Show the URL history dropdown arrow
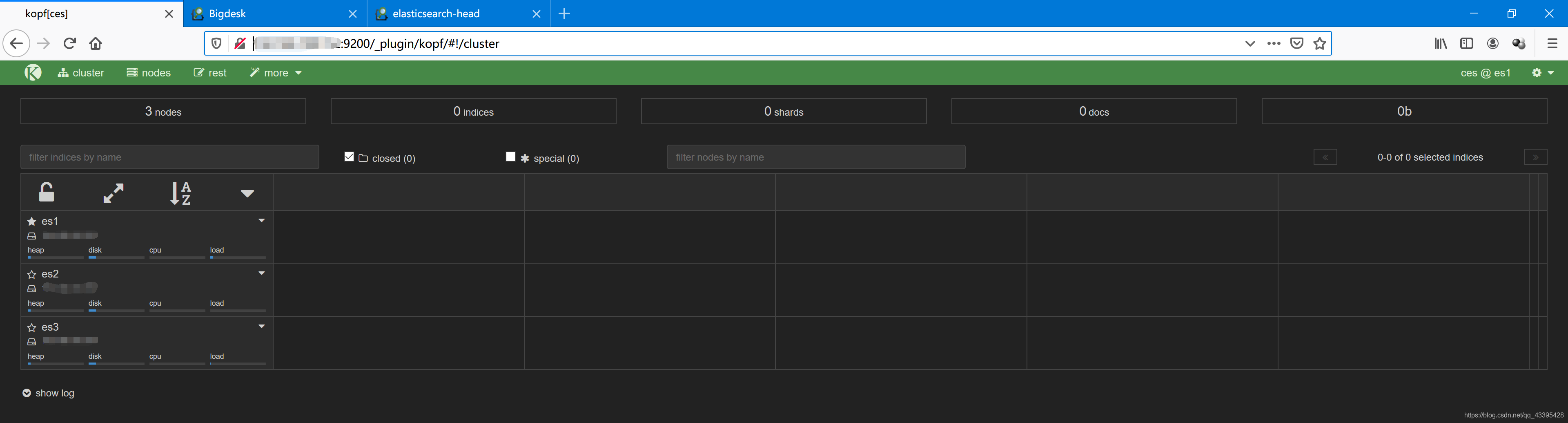This screenshot has height=423, width=1568. [1249, 43]
